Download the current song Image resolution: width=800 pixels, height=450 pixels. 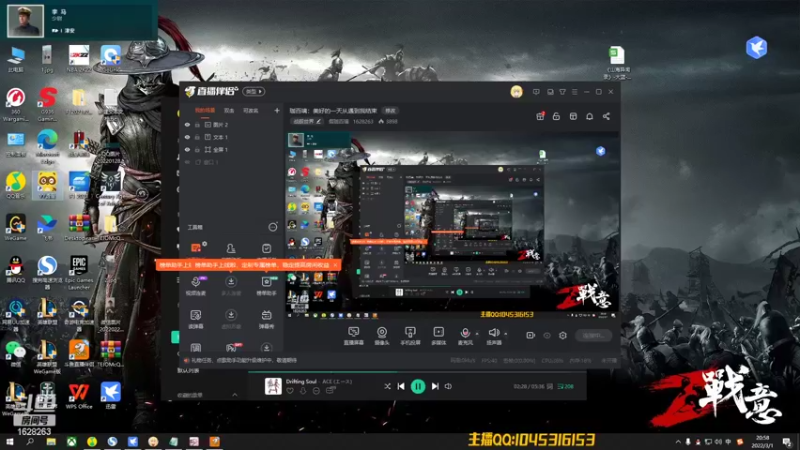[x=303, y=391]
